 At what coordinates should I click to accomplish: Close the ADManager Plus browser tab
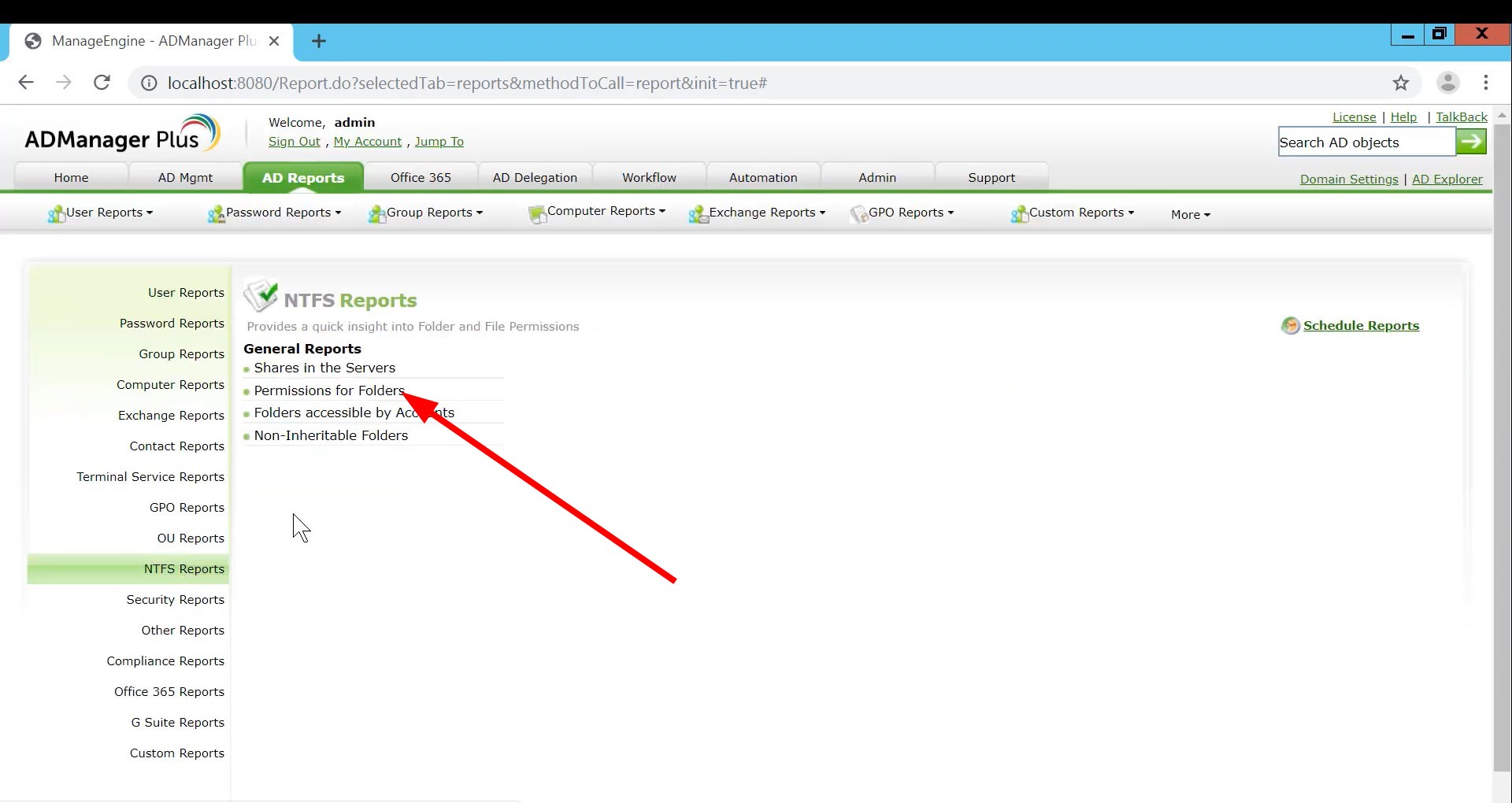274,41
